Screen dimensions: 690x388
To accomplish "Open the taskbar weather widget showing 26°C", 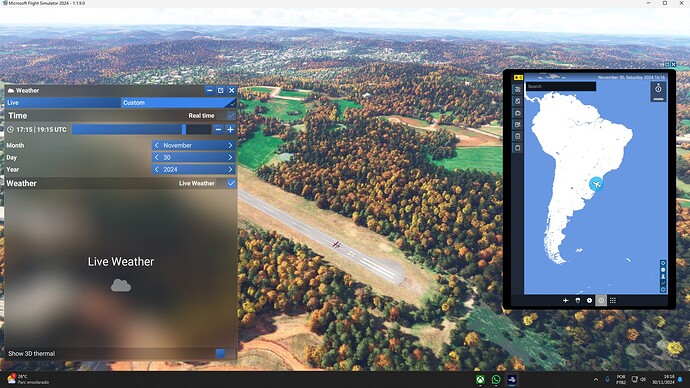I will pos(29,379).
